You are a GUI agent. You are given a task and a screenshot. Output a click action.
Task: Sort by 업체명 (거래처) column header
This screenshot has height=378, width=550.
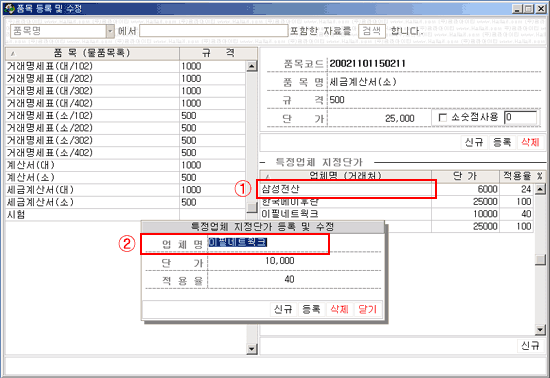[346, 176]
